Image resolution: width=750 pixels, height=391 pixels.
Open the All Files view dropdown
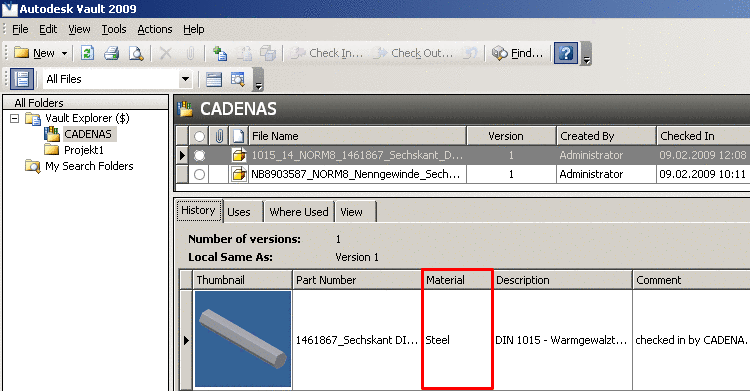pyautogui.click(x=186, y=79)
